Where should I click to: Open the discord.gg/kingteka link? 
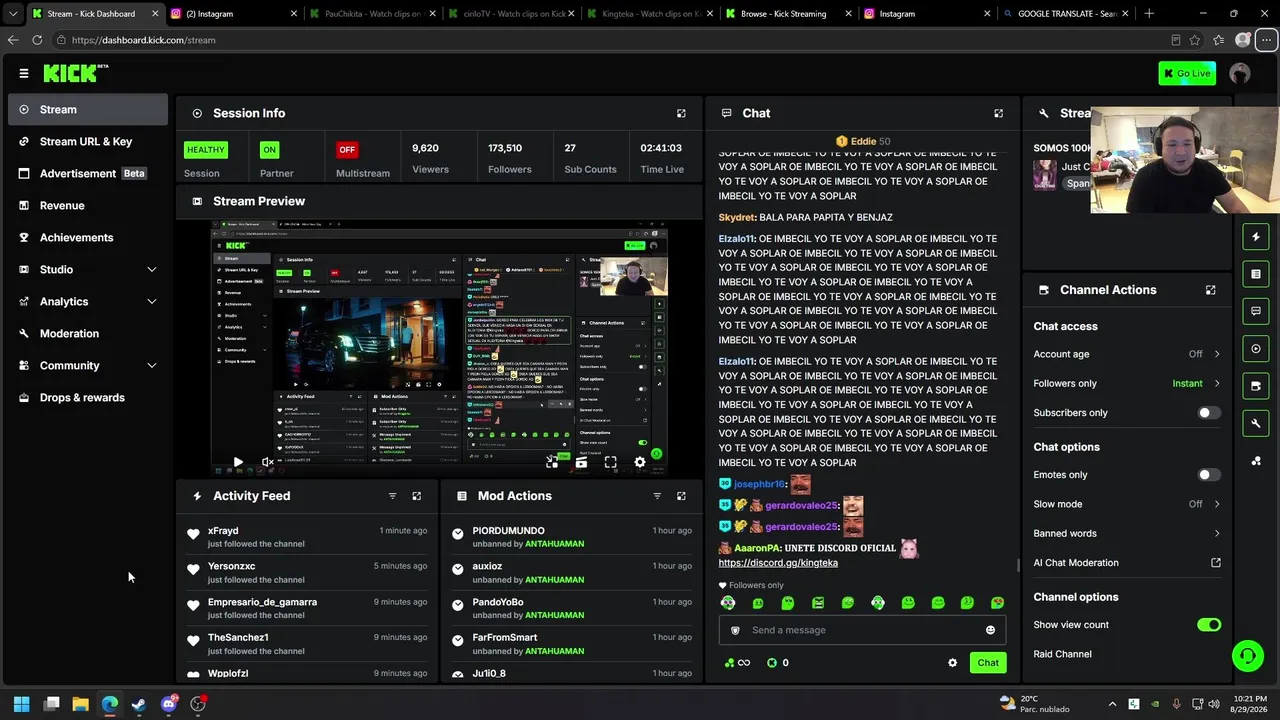[x=778, y=563]
